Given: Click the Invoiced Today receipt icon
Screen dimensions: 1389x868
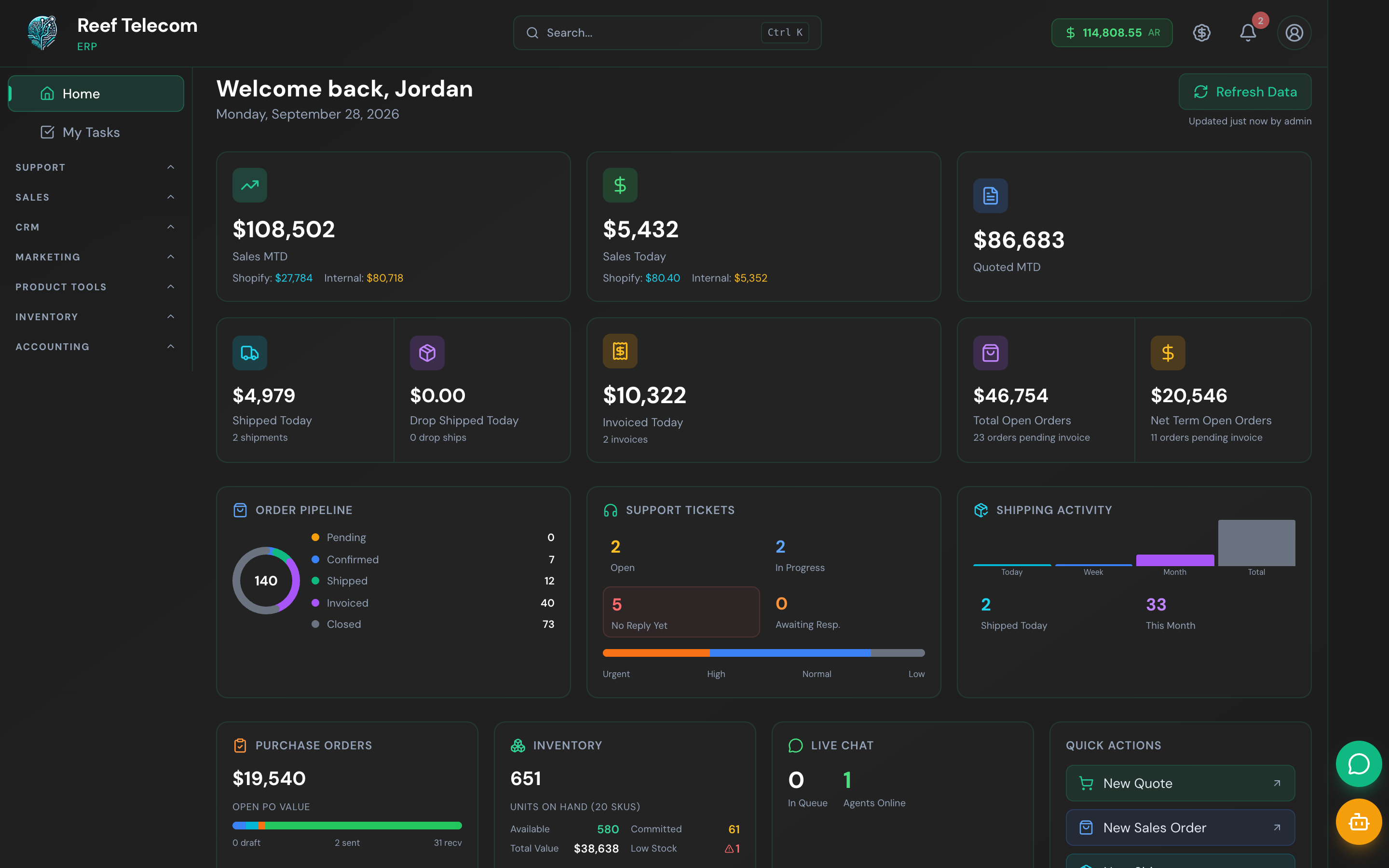Looking at the screenshot, I should [x=620, y=351].
